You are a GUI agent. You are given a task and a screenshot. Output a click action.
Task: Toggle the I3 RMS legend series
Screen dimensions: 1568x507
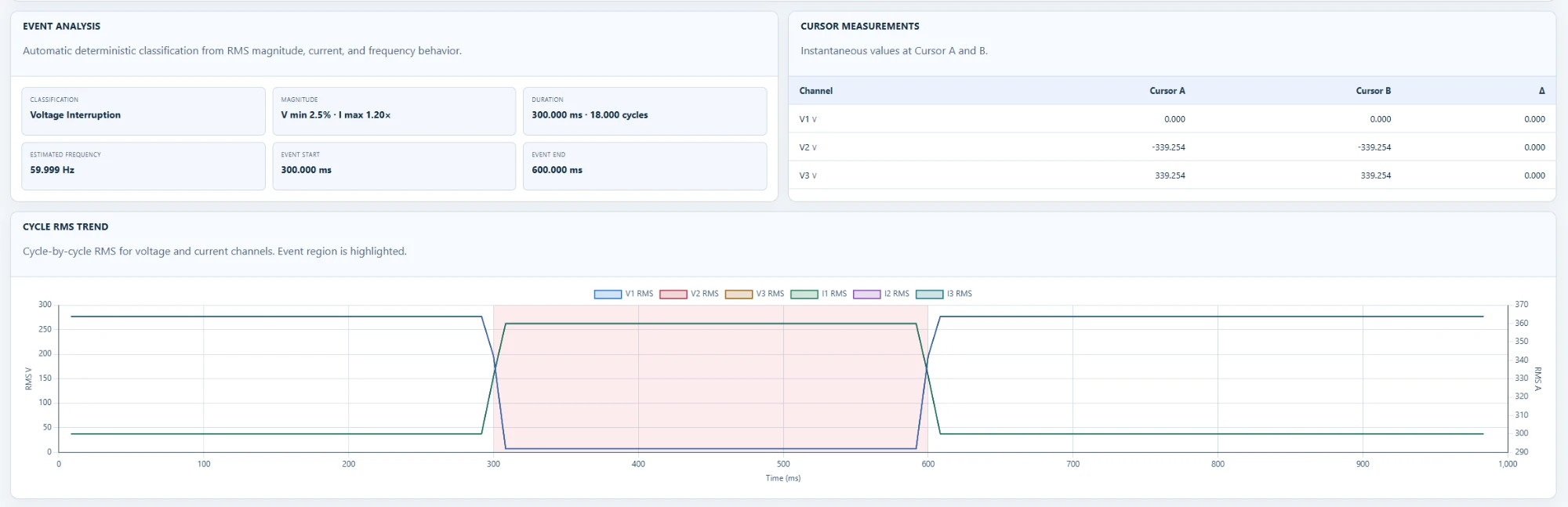tap(944, 294)
